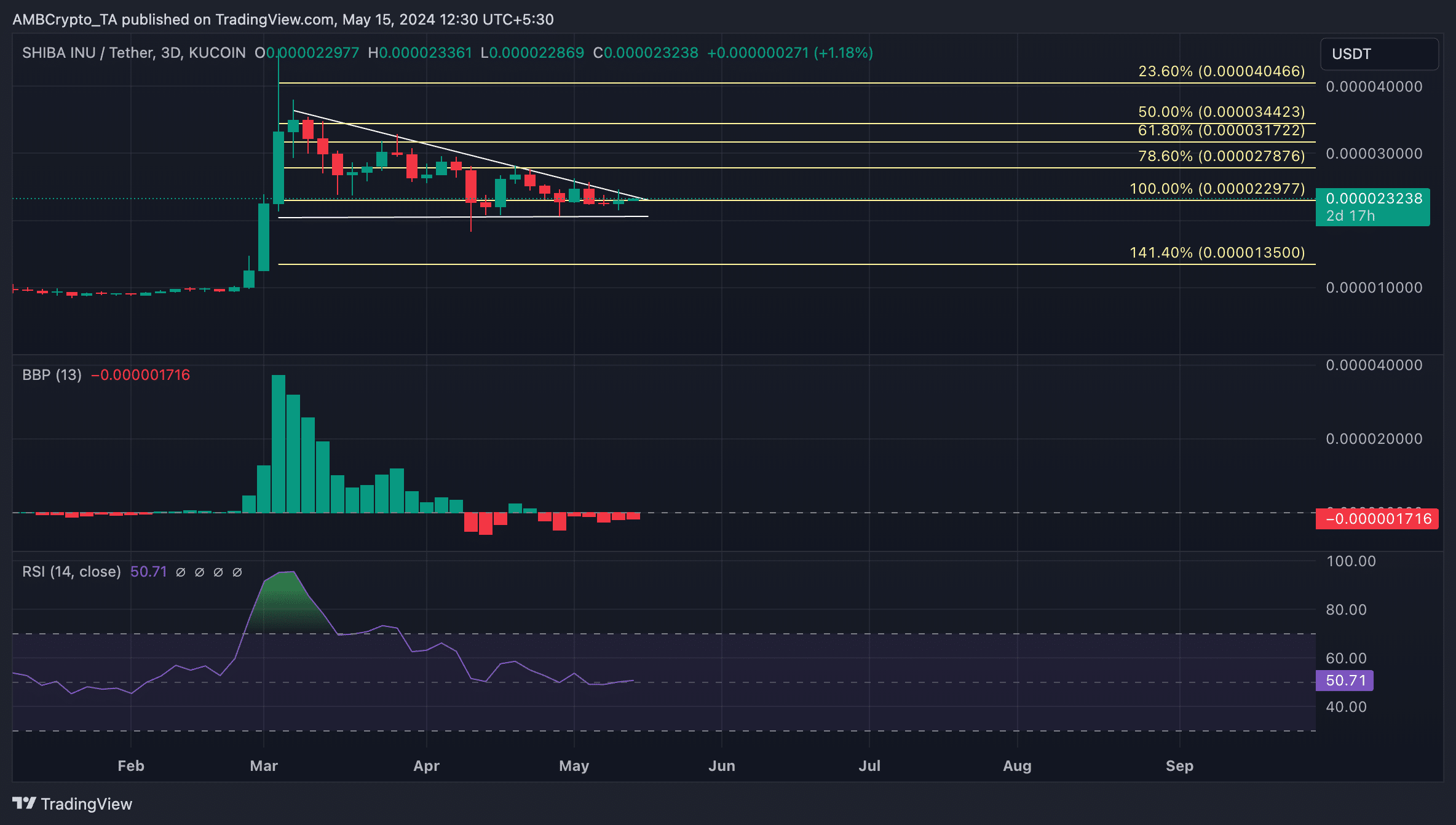This screenshot has width=1456, height=825.
Task: Click the Apr label on time axis
Action: tap(427, 766)
